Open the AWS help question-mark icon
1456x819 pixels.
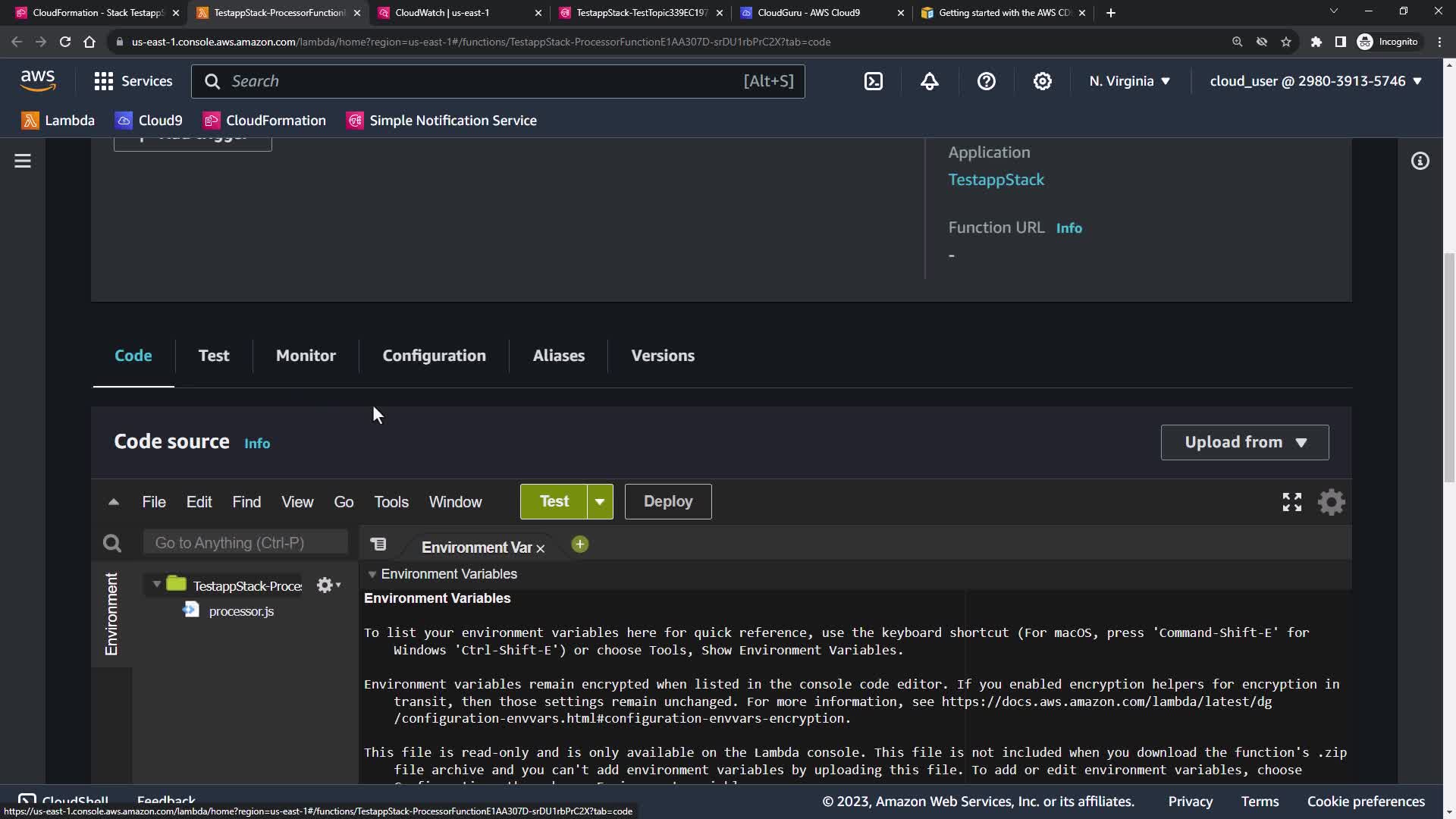click(986, 81)
